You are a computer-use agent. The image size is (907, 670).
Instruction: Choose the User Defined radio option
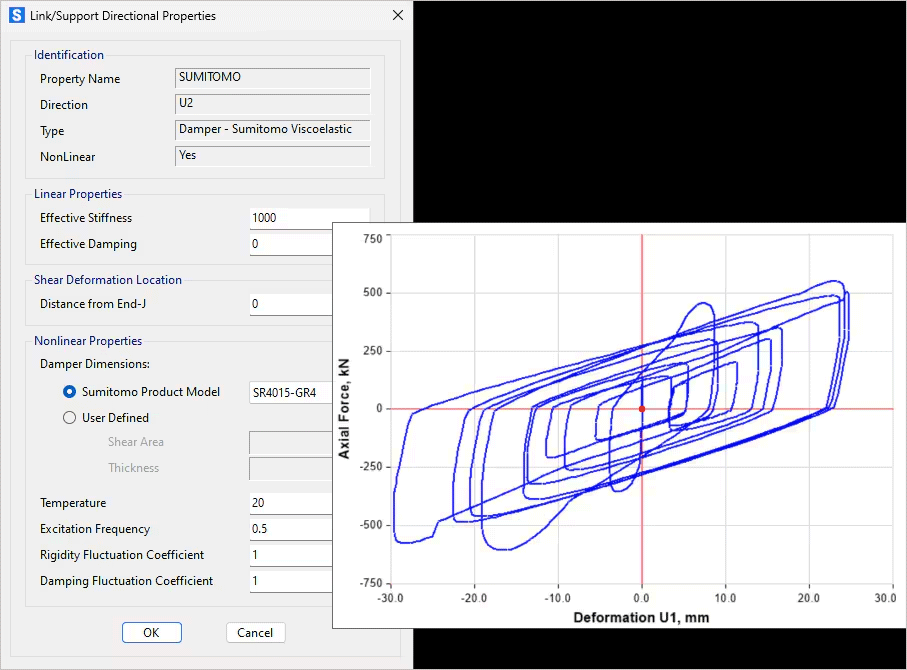pos(70,418)
